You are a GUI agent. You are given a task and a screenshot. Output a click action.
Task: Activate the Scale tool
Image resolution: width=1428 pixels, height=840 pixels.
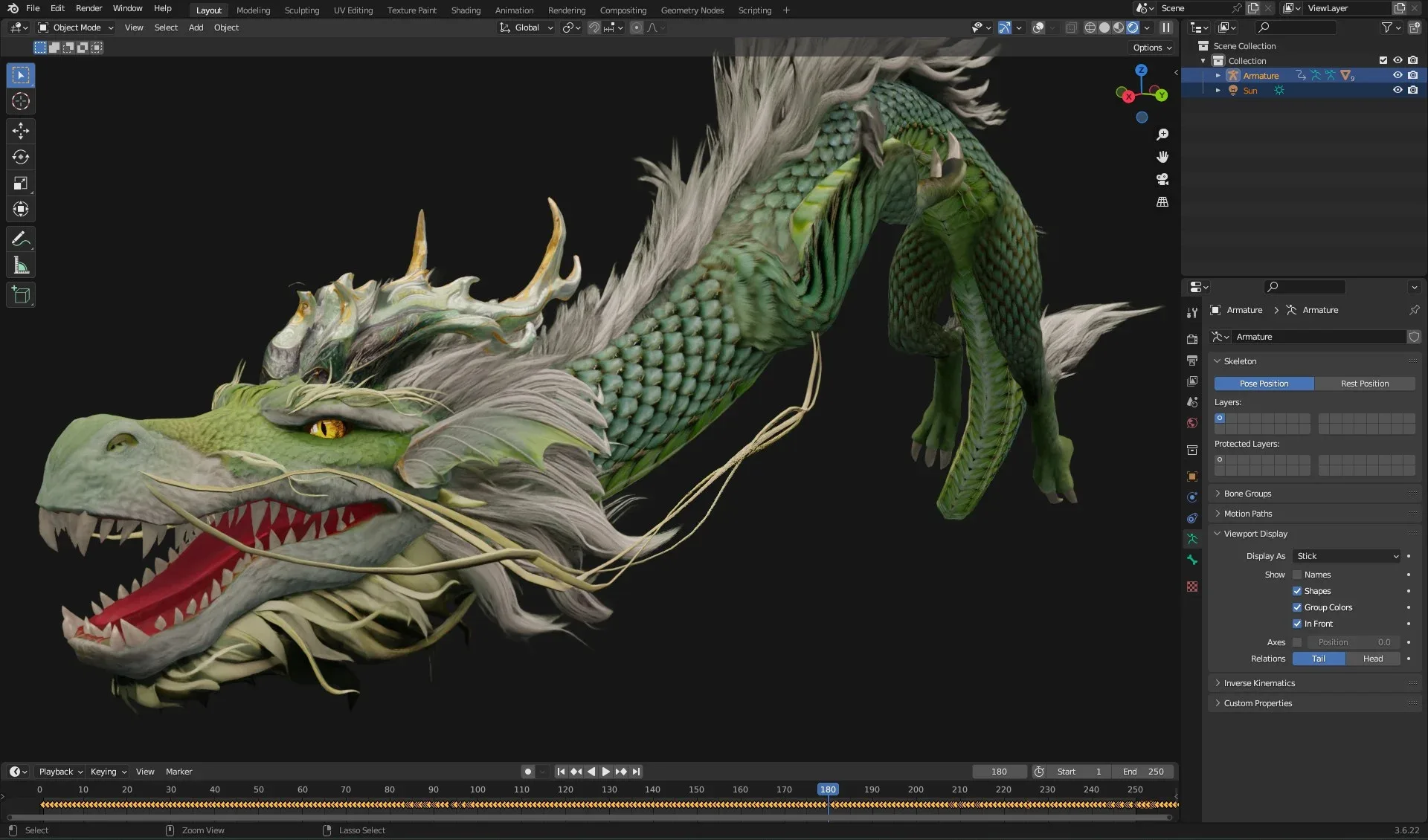coord(20,183)
